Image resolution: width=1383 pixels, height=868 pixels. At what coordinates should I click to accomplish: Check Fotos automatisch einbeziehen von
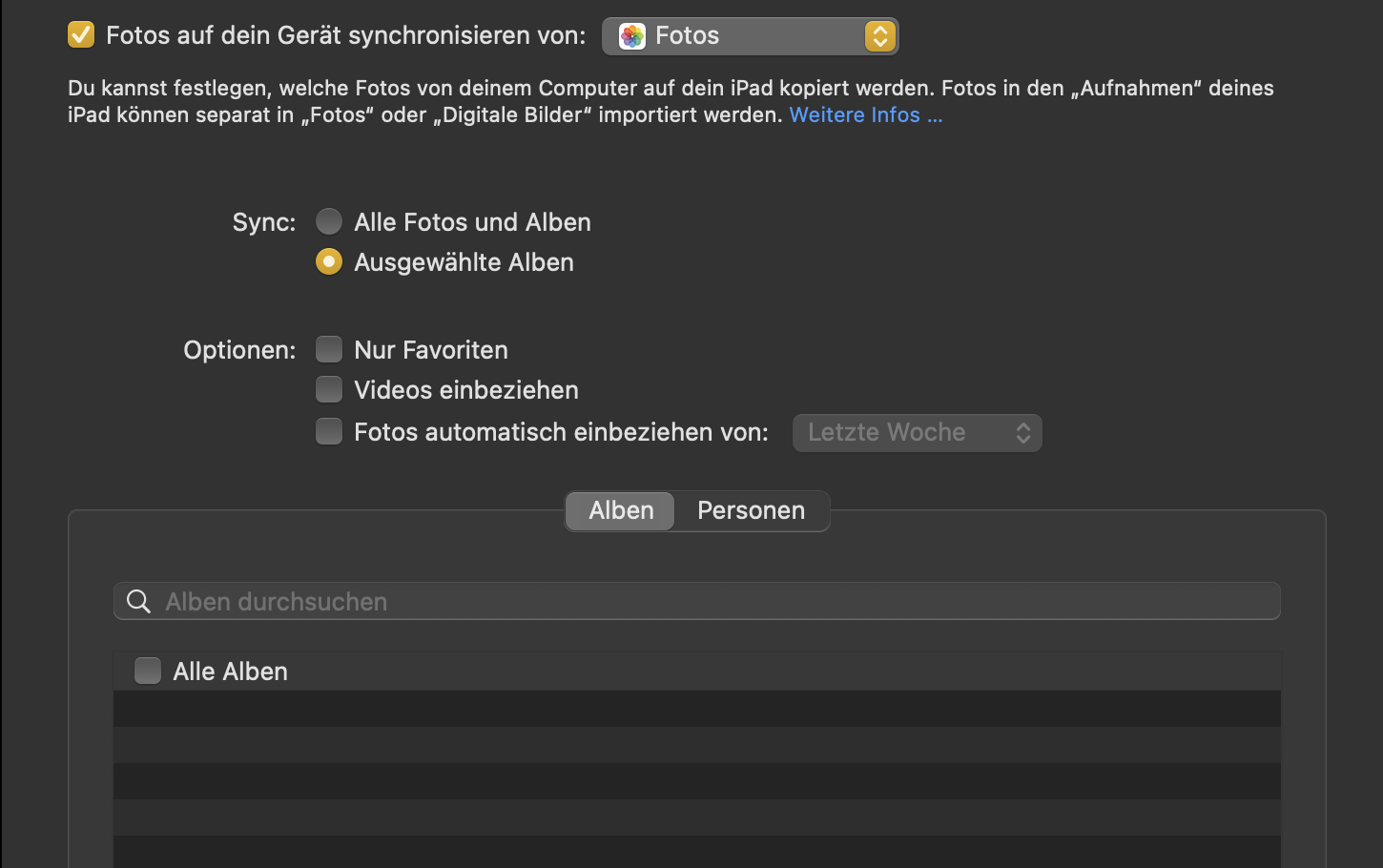tap(329, 432)
